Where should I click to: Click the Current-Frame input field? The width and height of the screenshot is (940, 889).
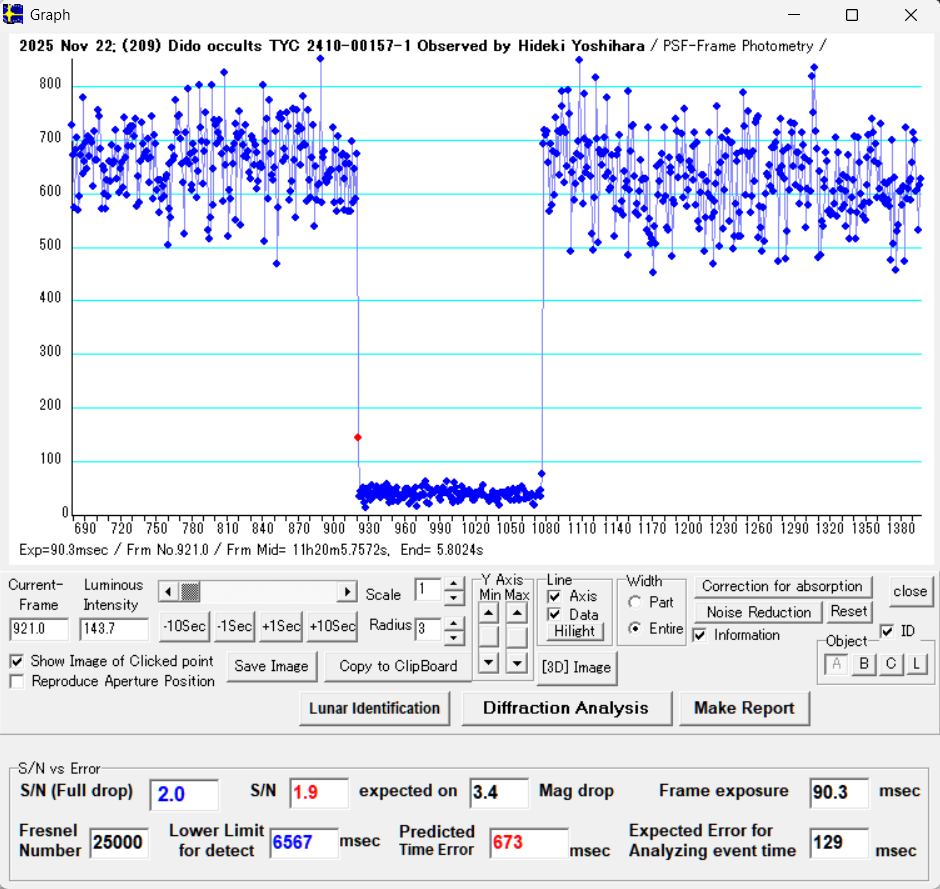pos(38,630)
